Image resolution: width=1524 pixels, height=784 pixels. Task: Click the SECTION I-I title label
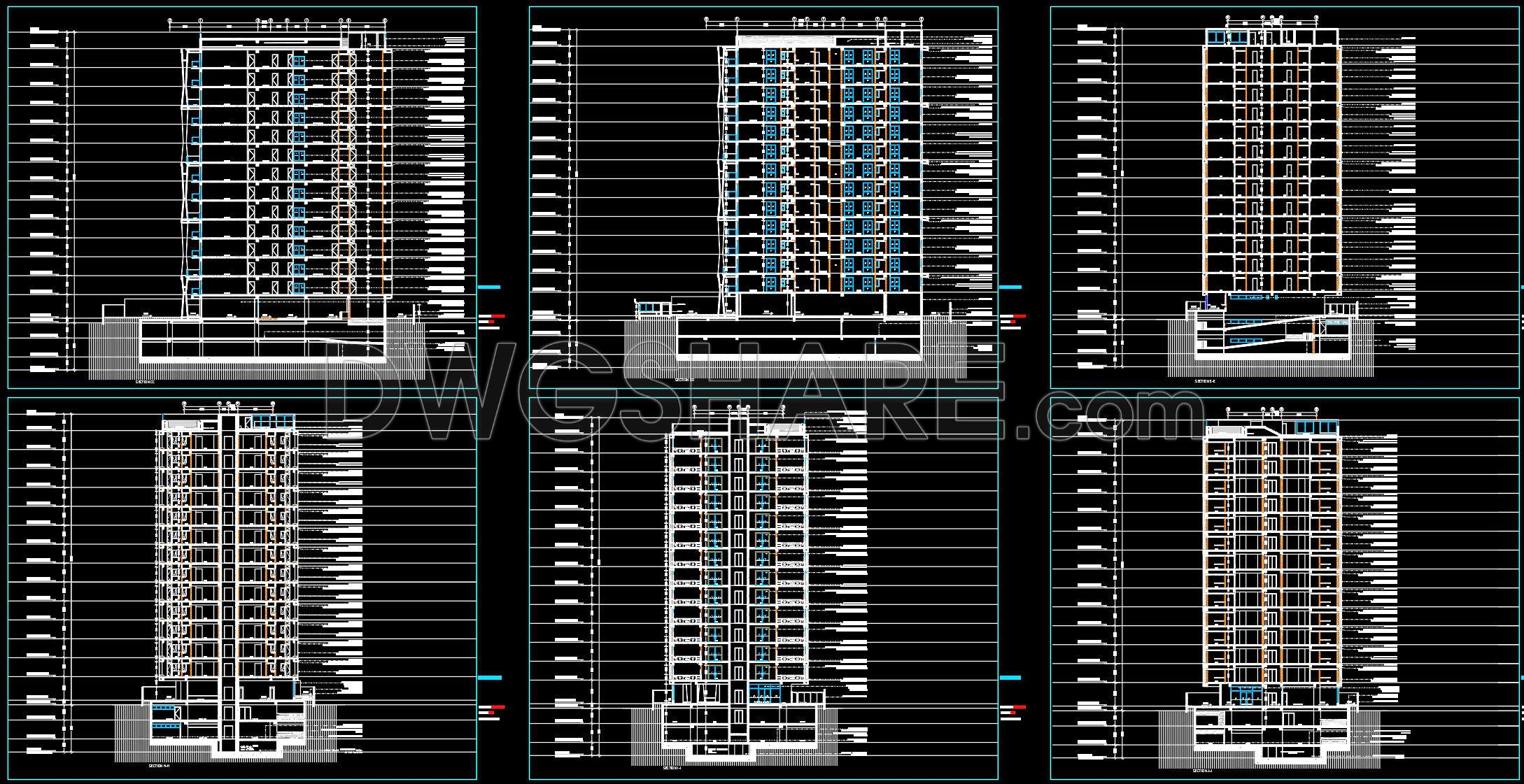[672, 768]
